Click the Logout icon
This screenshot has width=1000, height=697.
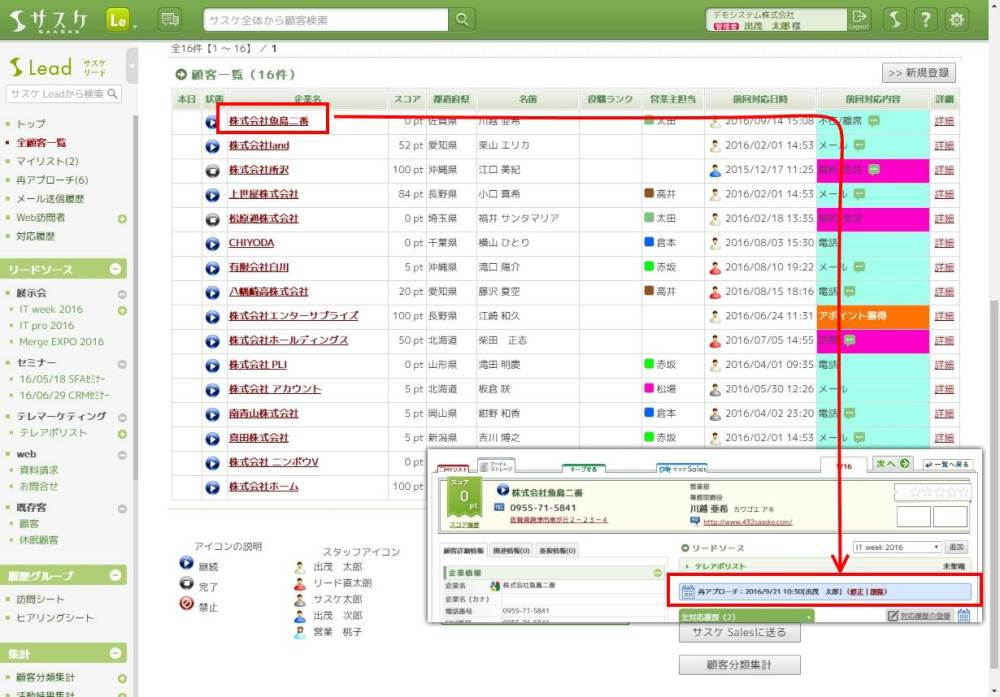pos(859,20)
